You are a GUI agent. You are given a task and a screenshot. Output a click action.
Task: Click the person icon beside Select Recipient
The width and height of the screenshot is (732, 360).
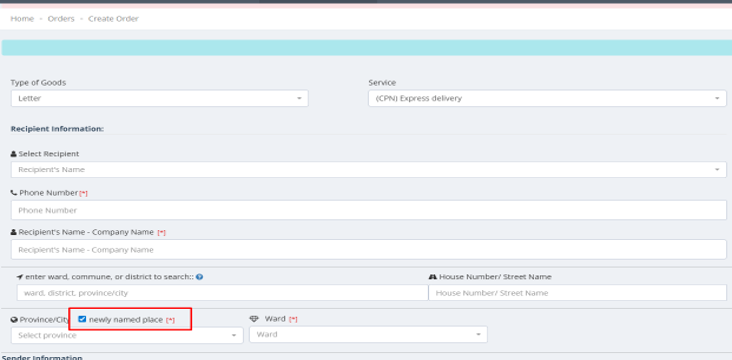click(x=14, y=154)
